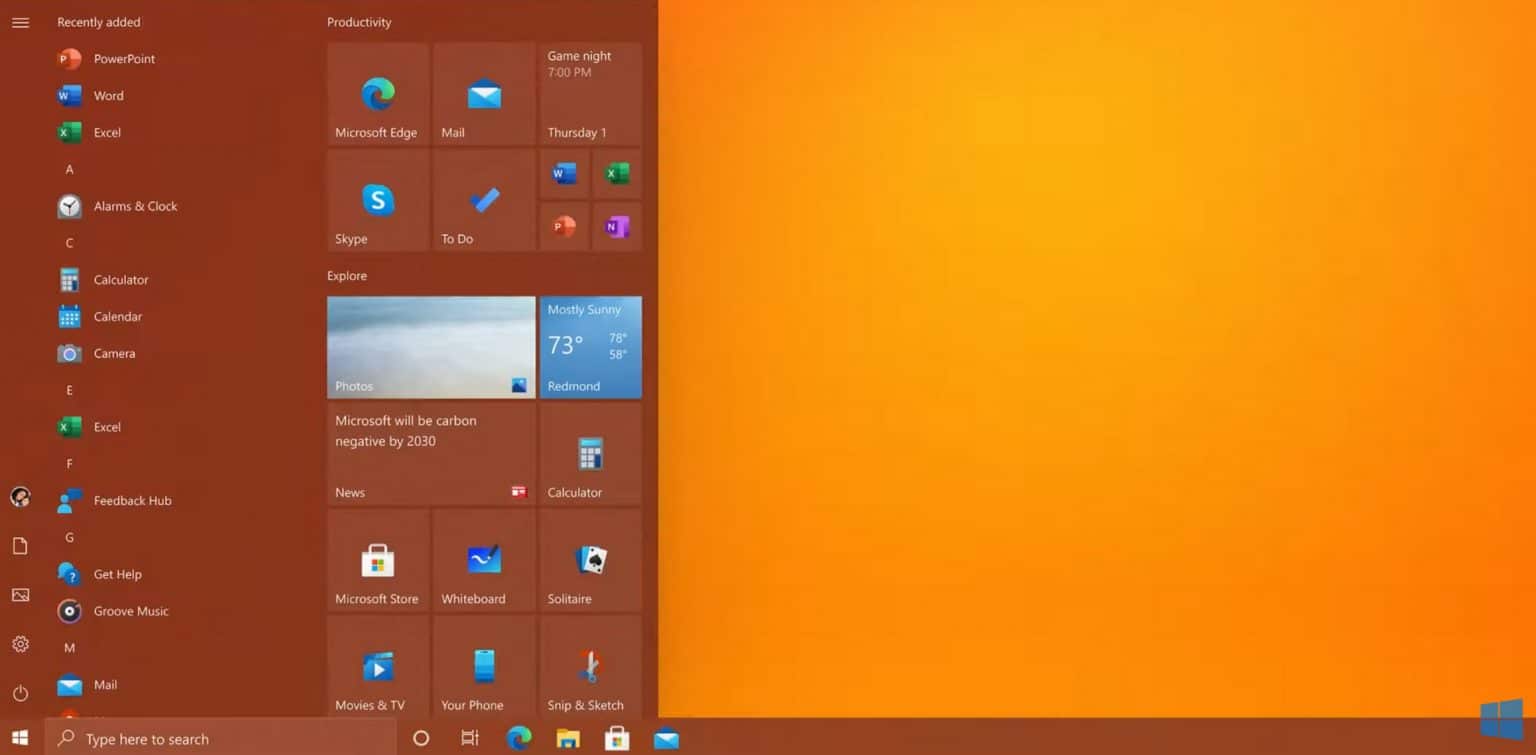1536x755 pixels.
Task: Expand the Start menu navigation pane
Action: click(20, 22)
